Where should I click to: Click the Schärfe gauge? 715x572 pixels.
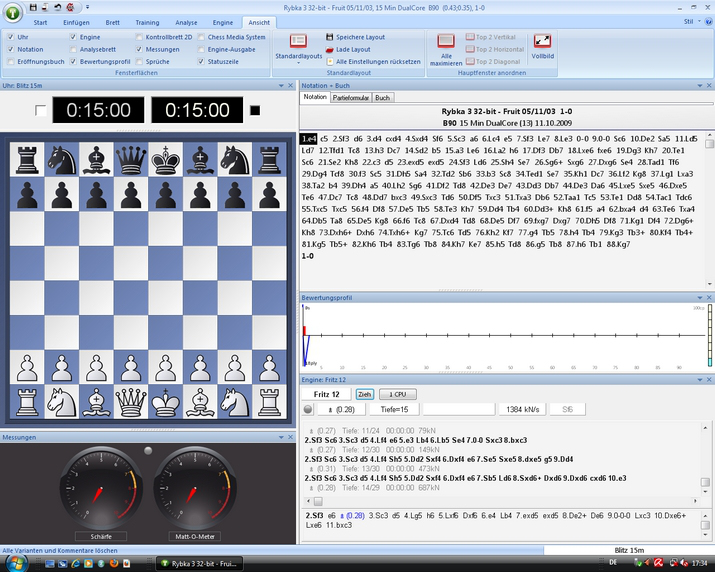click(x=101, y=489)
